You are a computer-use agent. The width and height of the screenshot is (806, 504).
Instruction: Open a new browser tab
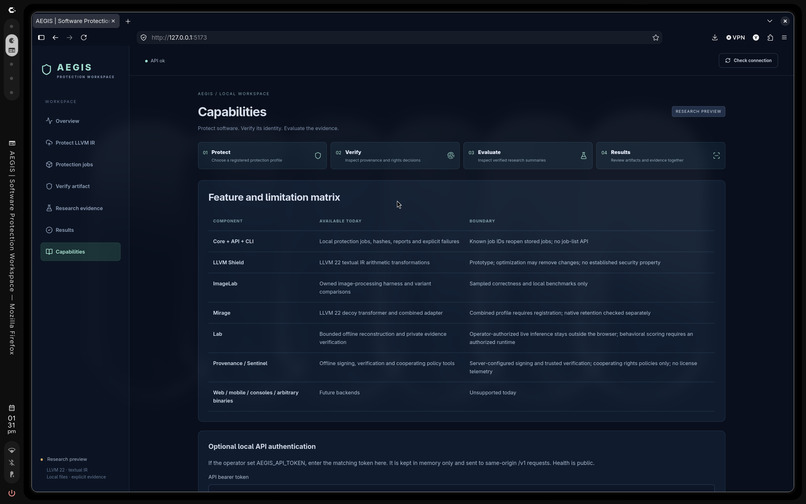click(x=128, y=21)
